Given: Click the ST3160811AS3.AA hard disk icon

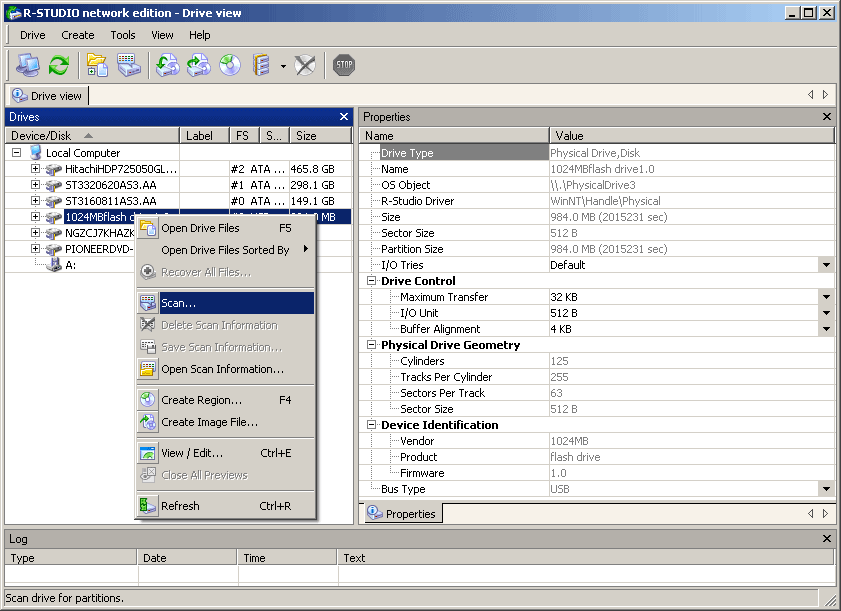Looking at the screenshot, I should 53,201.
